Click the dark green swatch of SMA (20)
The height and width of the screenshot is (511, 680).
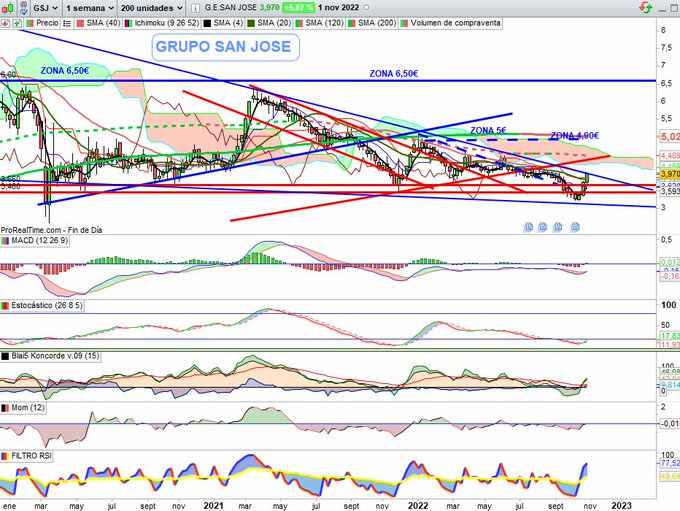pyautogui.click(x=251, y=23)
